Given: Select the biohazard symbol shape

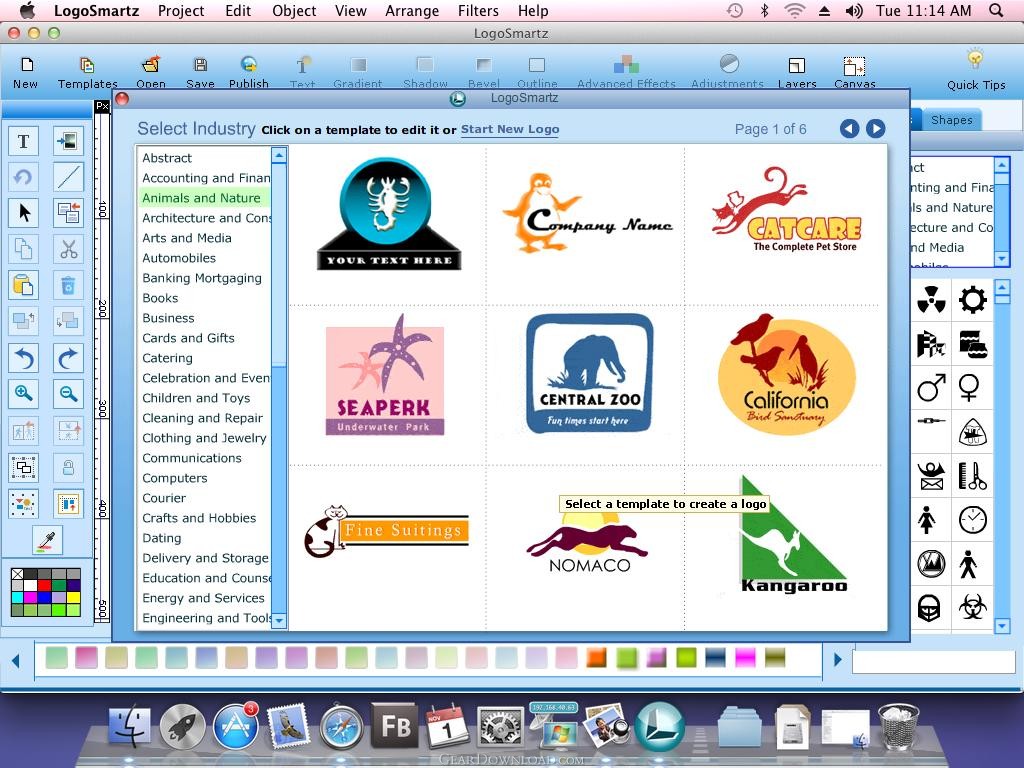Looking at the screenshot, I should pos(972,607).
